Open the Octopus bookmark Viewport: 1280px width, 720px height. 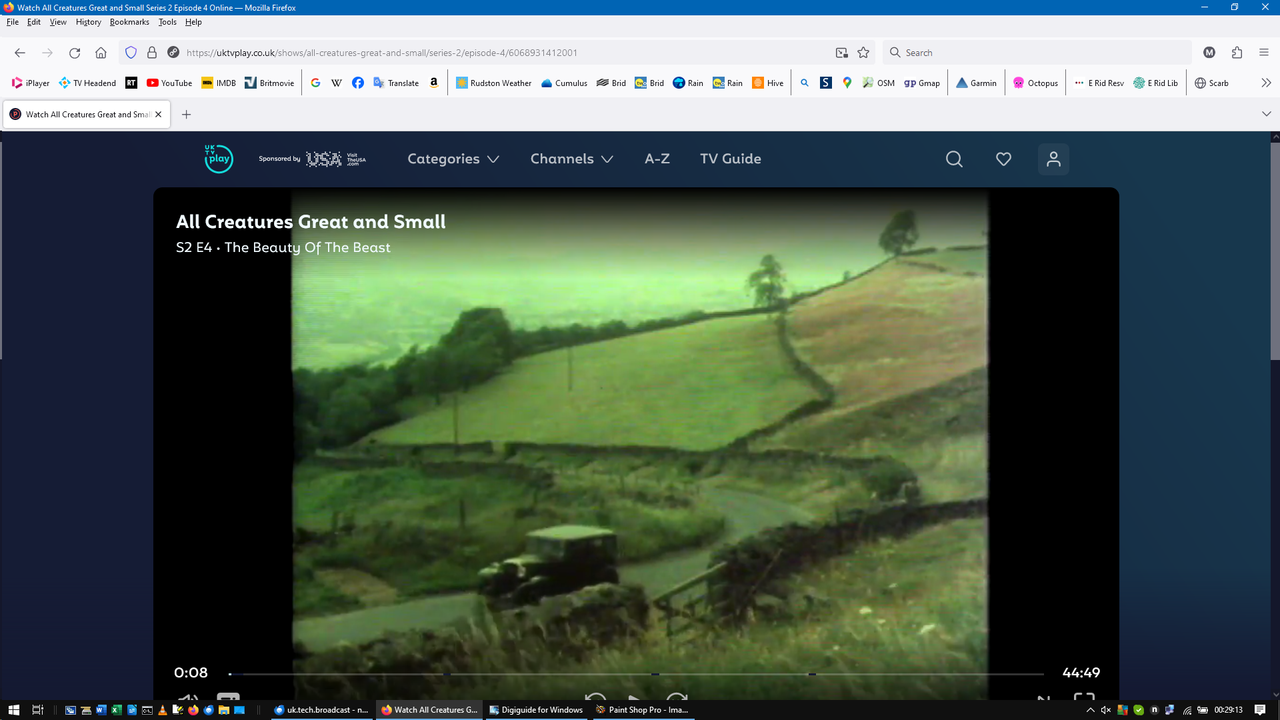(1035, 83)
